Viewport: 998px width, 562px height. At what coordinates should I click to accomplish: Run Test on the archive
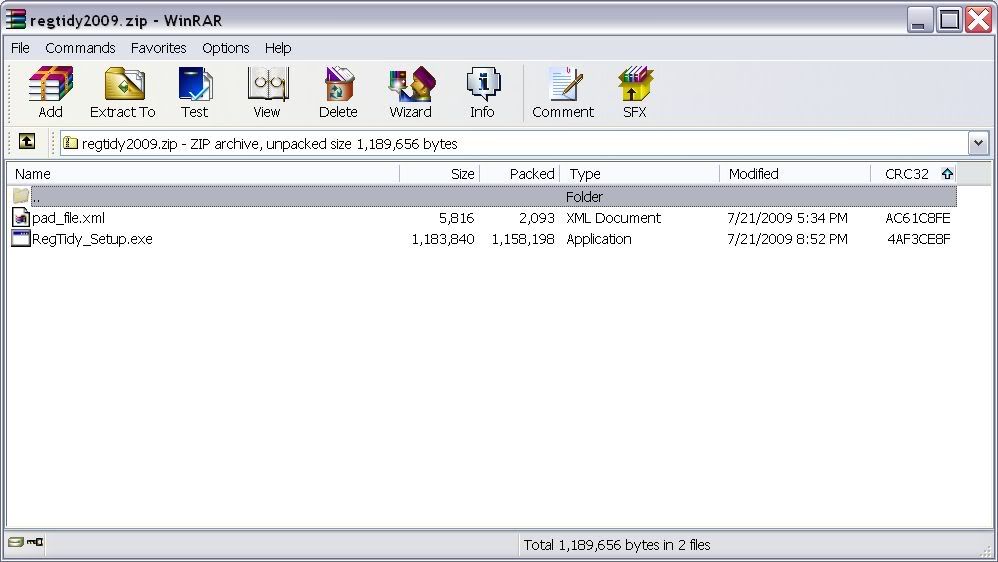coord(195,92)
